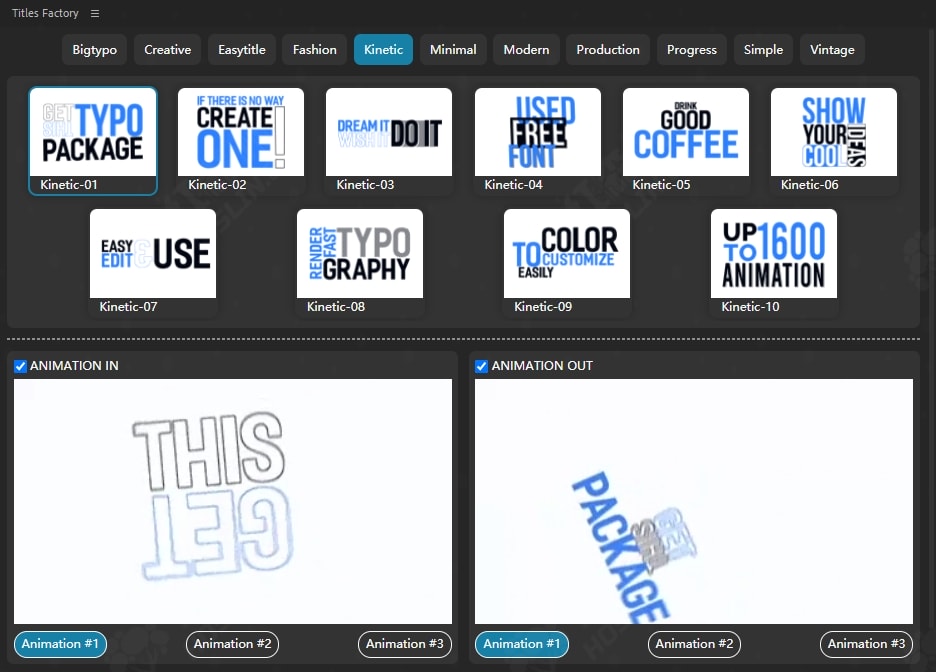
Task: Toggle the ANIMATION IN checkbox
Action: [x=20, y=366]
